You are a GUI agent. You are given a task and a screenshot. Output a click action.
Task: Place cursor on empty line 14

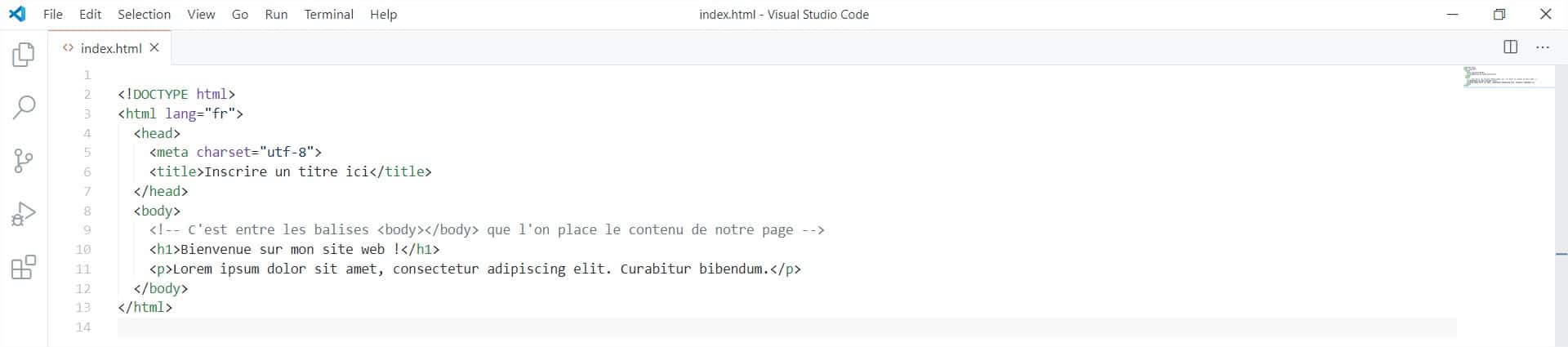[490, 327]
